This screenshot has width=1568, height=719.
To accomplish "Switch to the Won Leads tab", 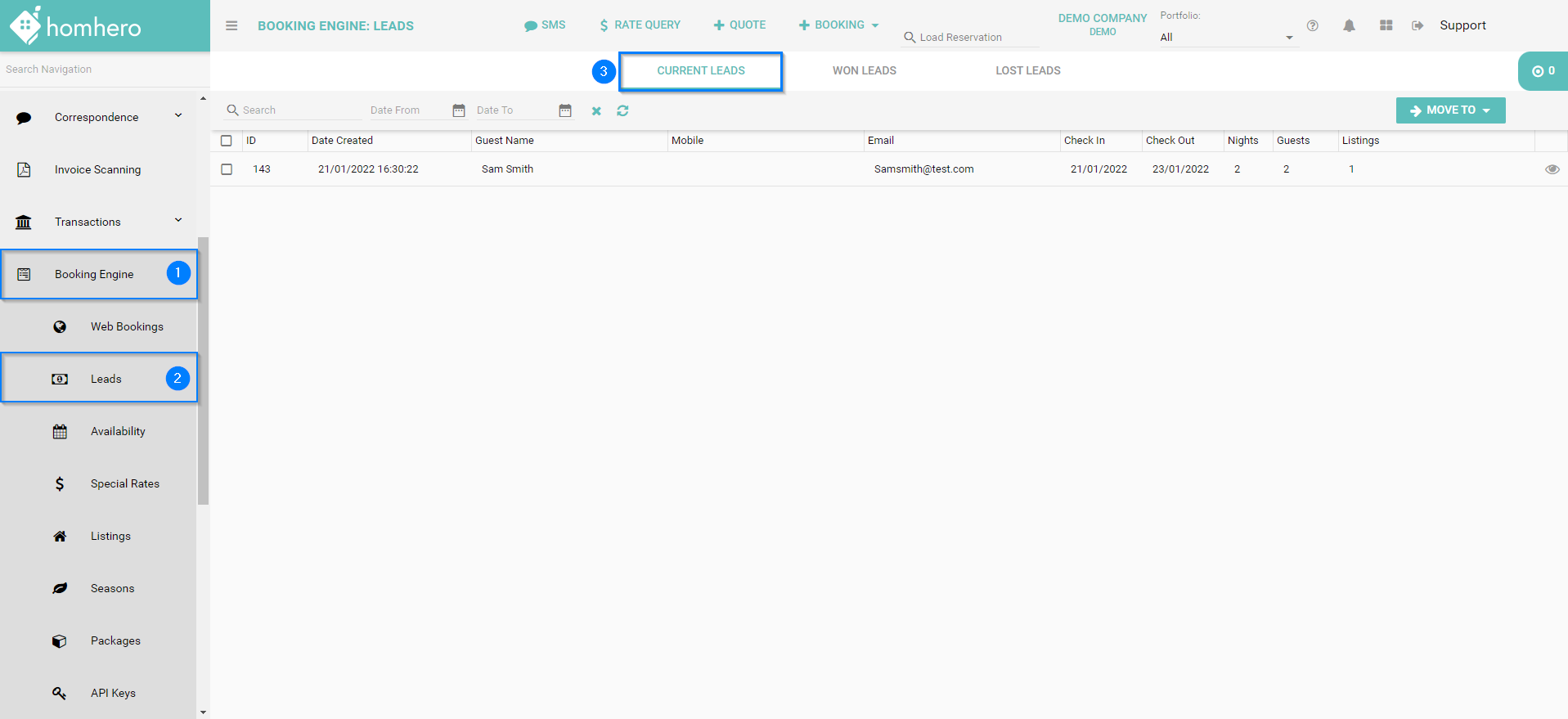I will 864,71.
